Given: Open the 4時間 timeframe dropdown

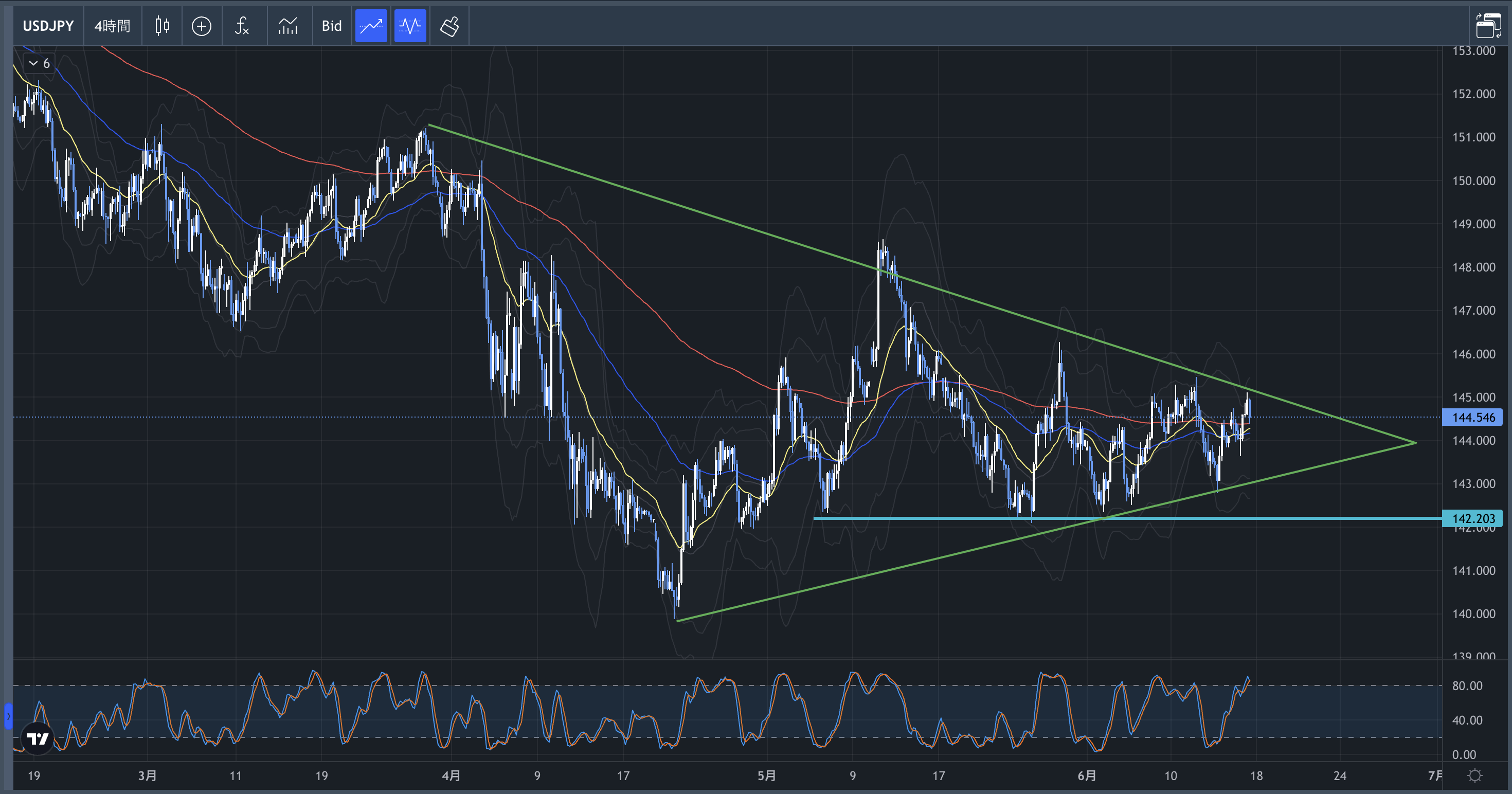Looking at the screenshot, I should (x=112, y=26).
